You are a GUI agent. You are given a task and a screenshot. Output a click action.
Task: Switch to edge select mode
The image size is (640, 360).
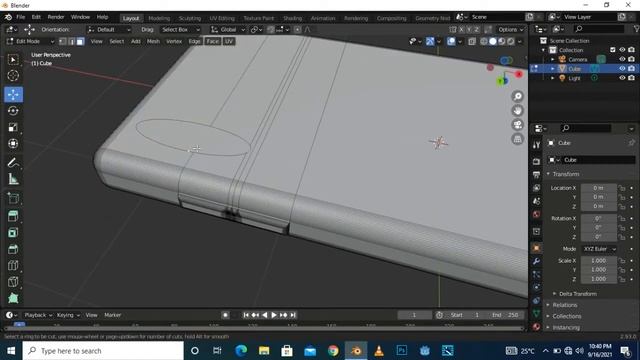pyautogui.click(x=71, y=41)
